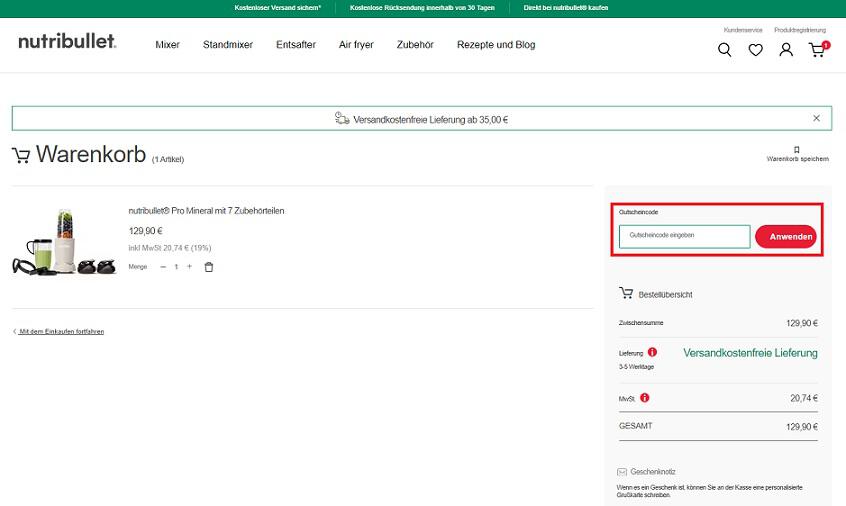Viewport: 846px width, 506px height.
Task: Click the nutribullet logo
Action: [x=67, y=42]
